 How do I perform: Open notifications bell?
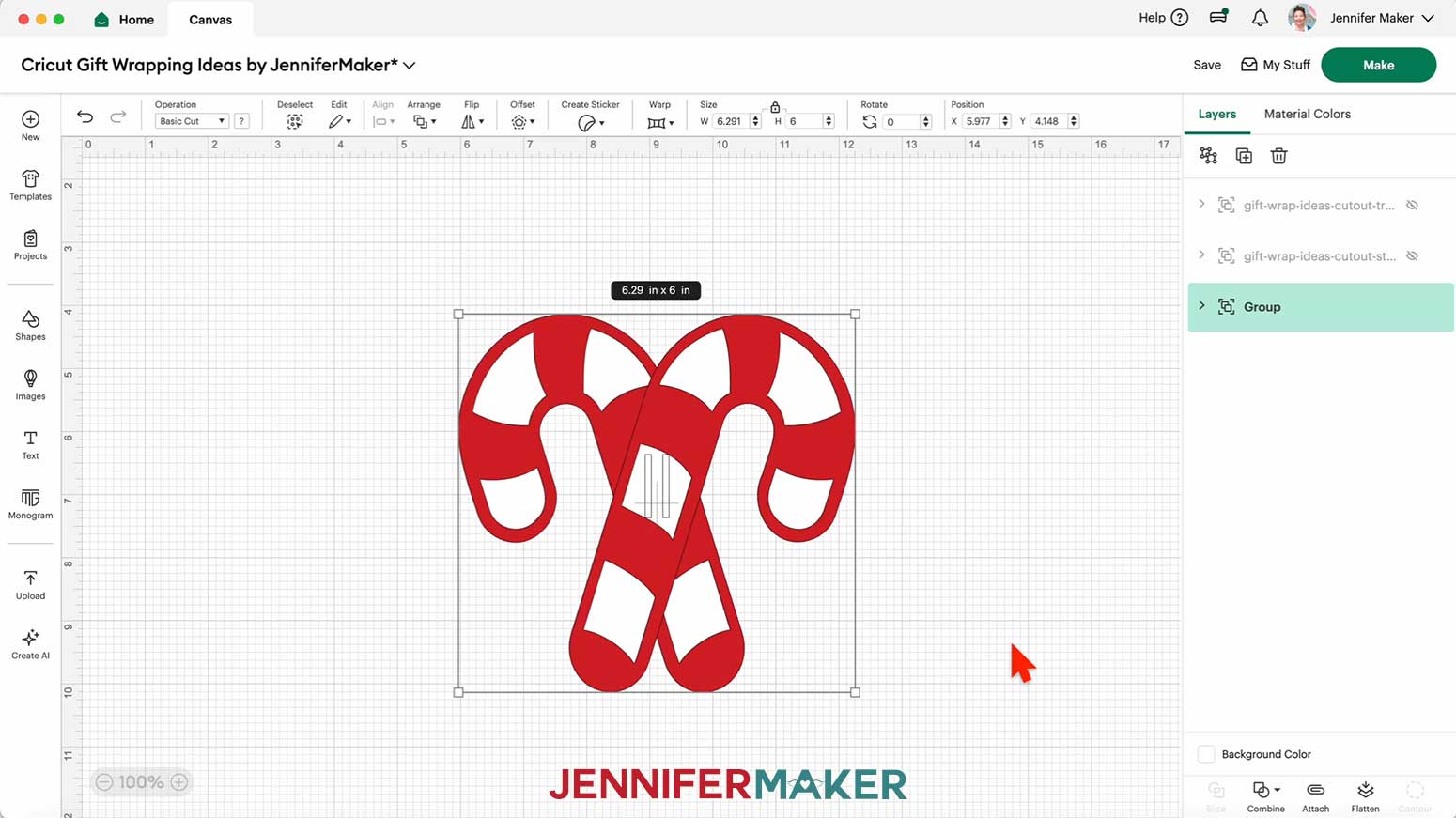pyautogui.click(x=1260, y=18)
